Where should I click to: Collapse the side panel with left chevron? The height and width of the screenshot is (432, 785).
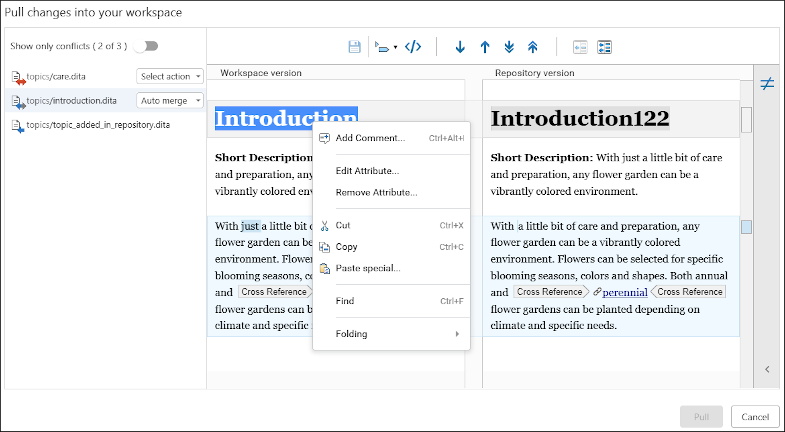point(767,369)
